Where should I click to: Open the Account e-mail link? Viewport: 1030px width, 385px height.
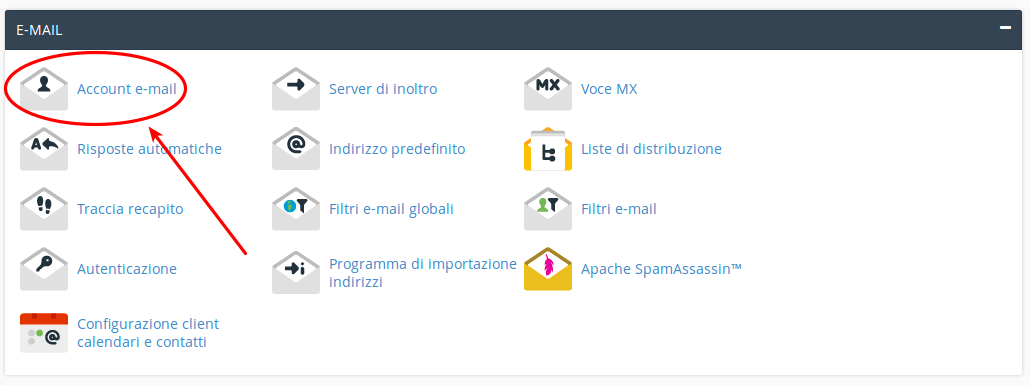tap(127, 89)
